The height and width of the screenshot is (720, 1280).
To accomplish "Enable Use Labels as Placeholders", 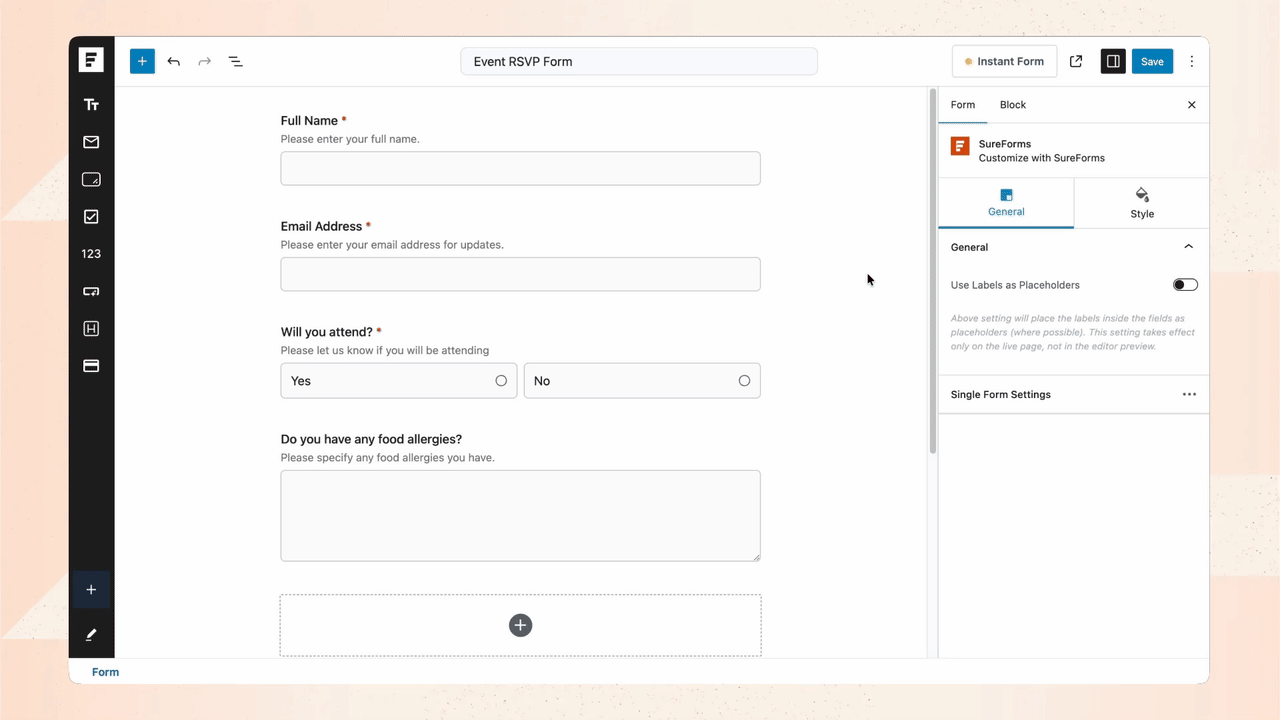I will (1185, 285).
